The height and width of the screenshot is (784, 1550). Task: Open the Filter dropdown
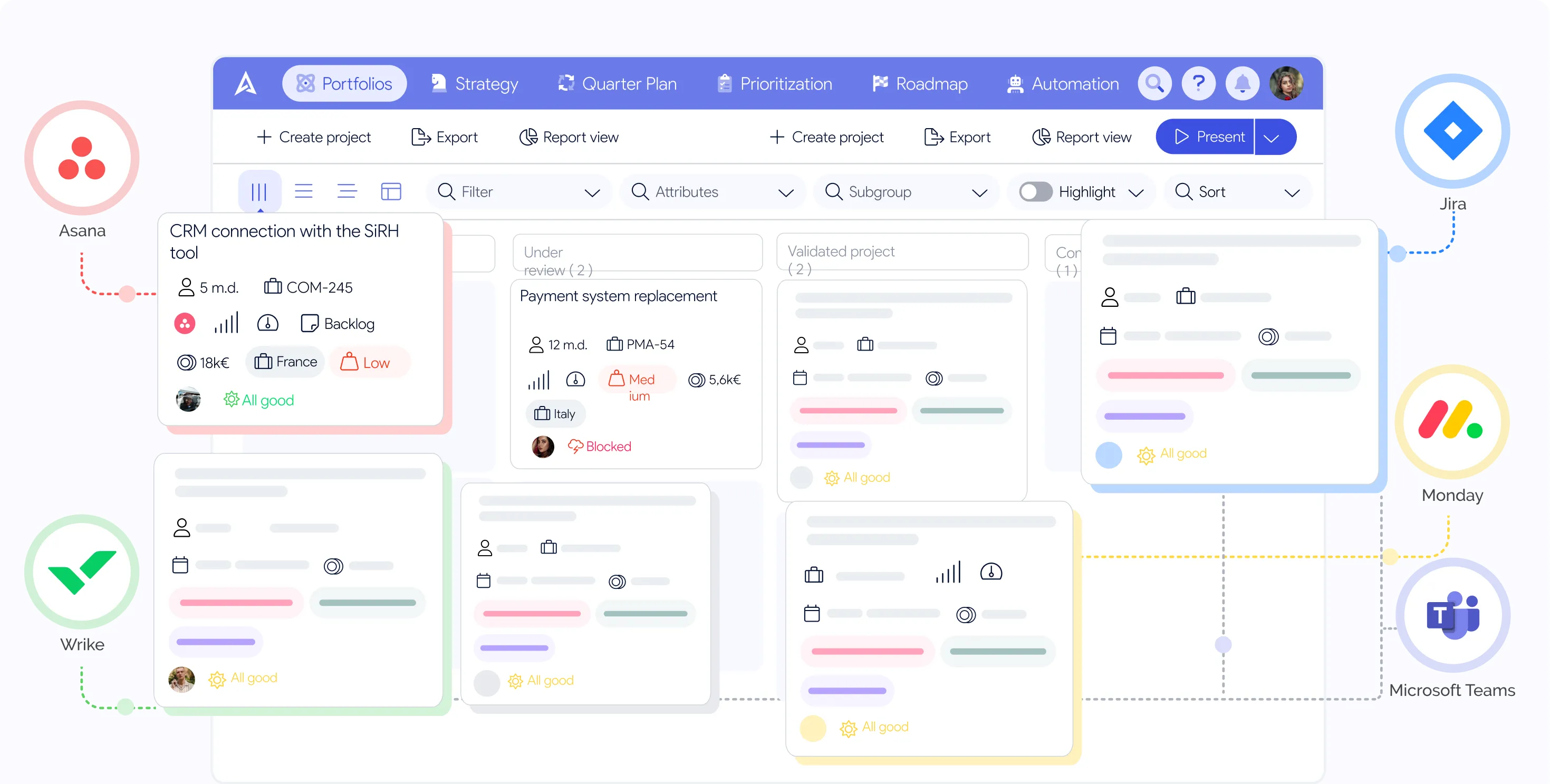518,191
